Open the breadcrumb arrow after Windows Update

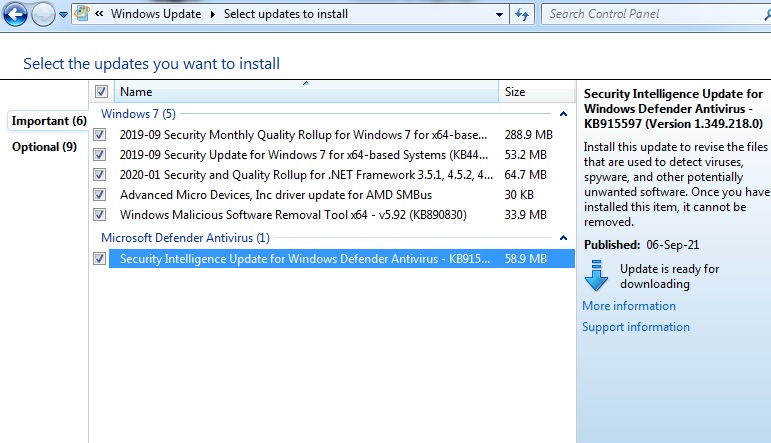tap(212, 14)
